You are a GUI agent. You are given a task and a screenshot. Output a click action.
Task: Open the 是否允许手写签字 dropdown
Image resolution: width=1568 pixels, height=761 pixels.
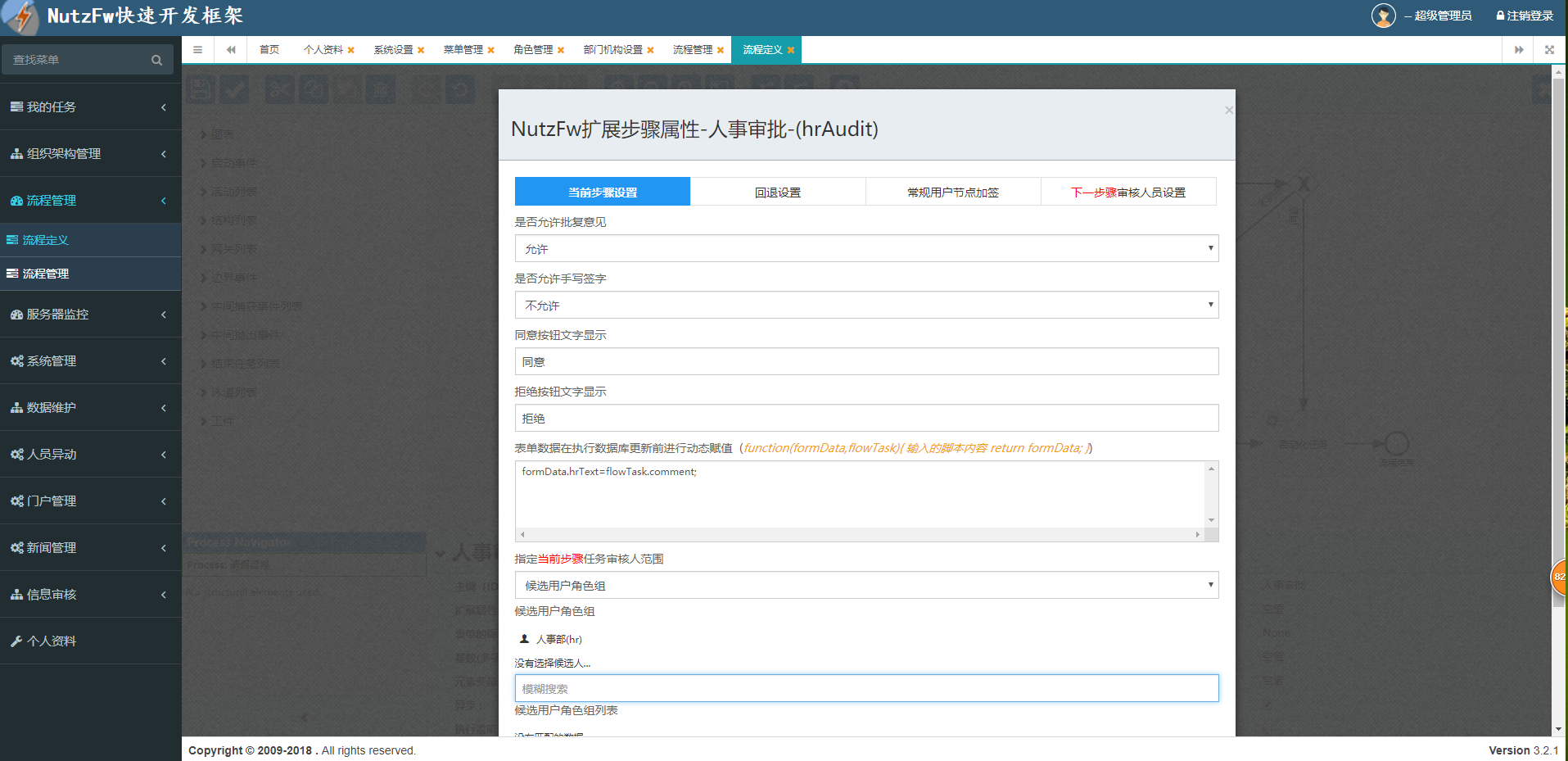pos(866,305)
